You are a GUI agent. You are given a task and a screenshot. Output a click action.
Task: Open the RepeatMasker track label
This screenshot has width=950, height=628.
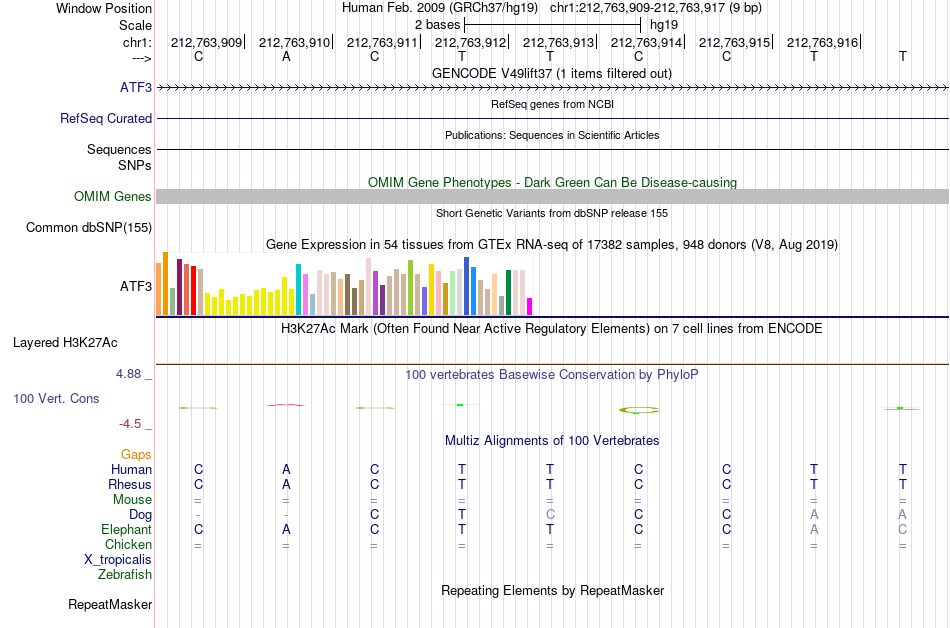tap(110, 604)
